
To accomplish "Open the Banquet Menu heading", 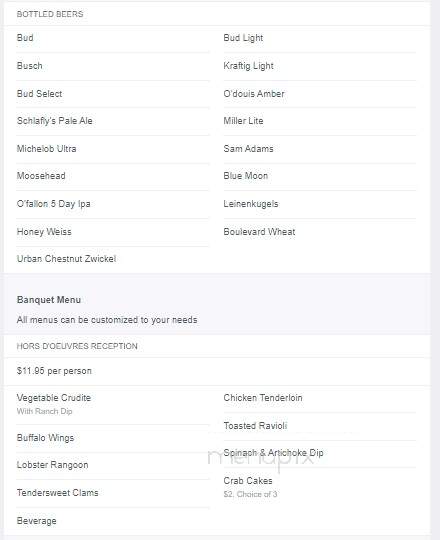I will [x=49, y=300].
